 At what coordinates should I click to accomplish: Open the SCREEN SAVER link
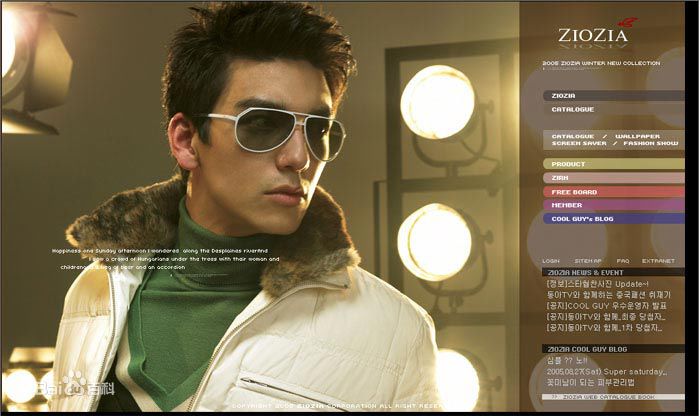click(x=575, y=143)
